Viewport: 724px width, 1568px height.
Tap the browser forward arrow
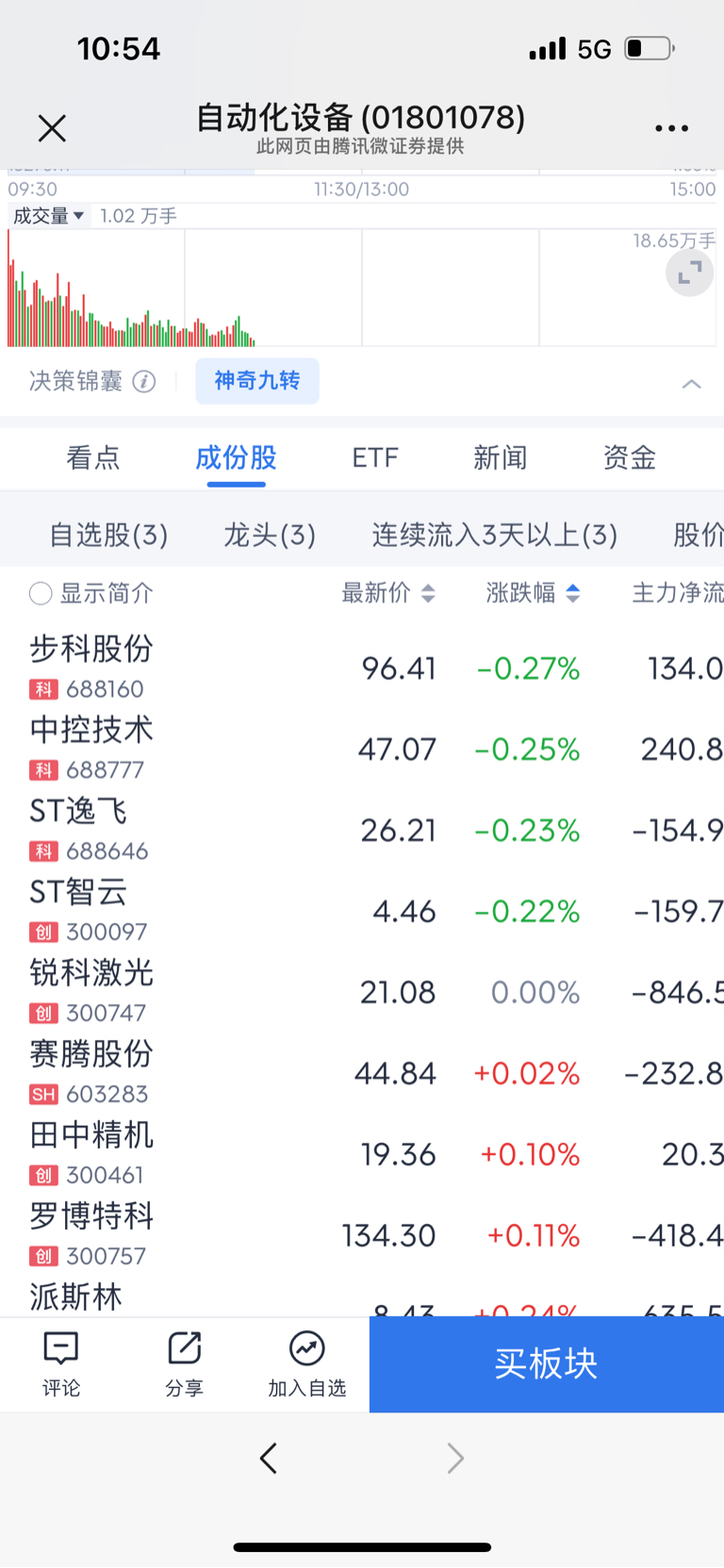click(455, 1458)
